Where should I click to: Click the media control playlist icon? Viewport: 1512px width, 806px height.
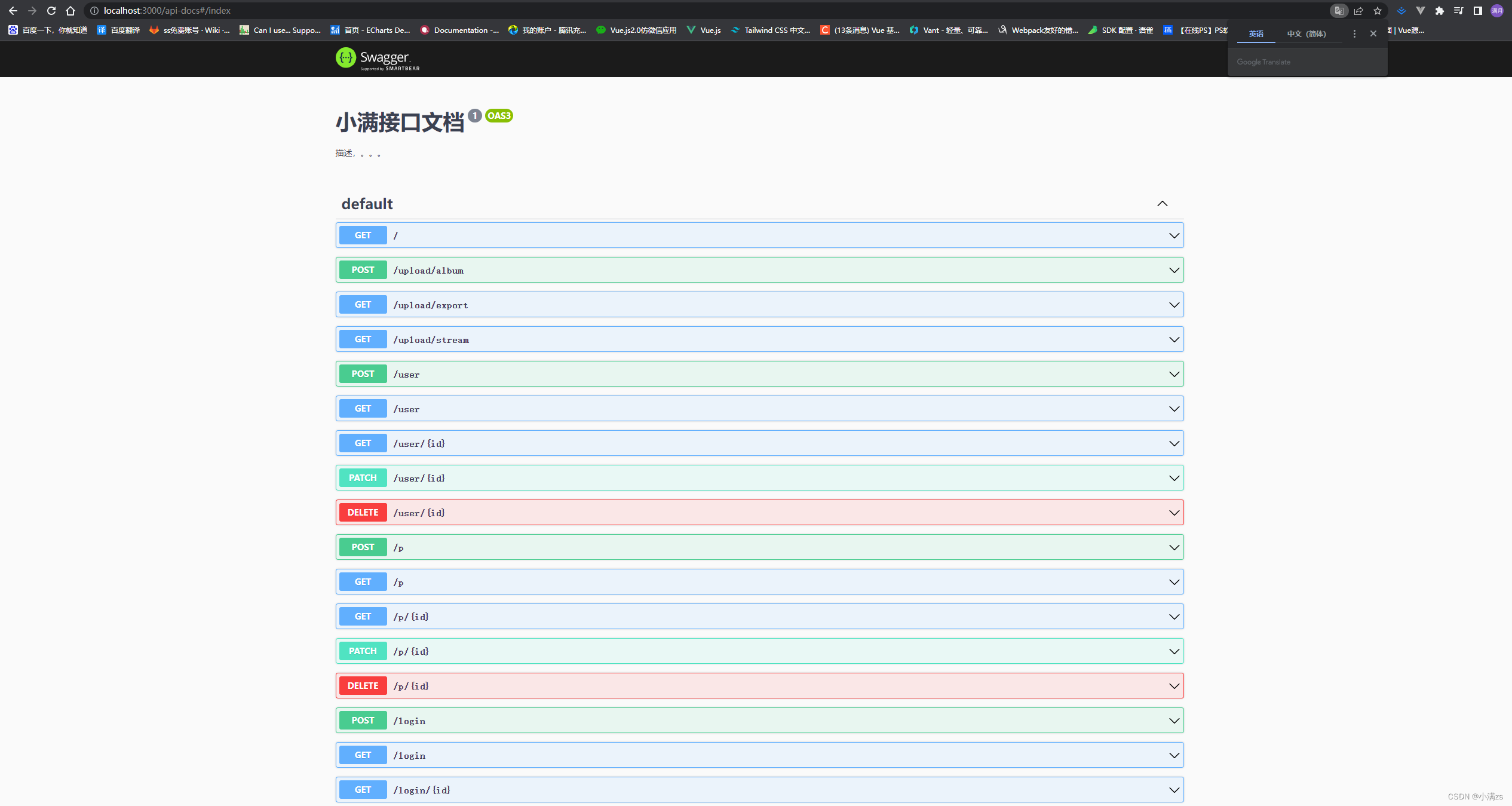[x=1459, y=11]
